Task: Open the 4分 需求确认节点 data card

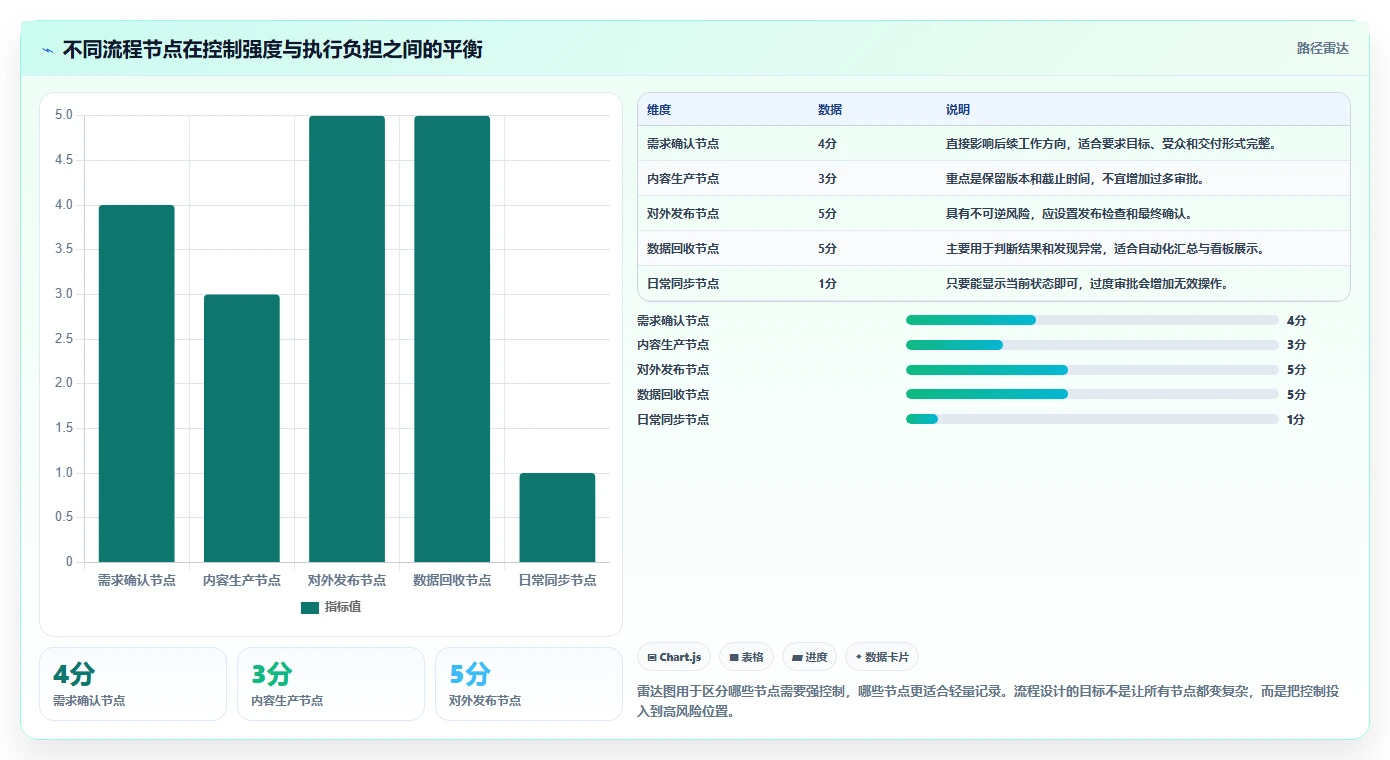Action: click(x=133, y=684)
